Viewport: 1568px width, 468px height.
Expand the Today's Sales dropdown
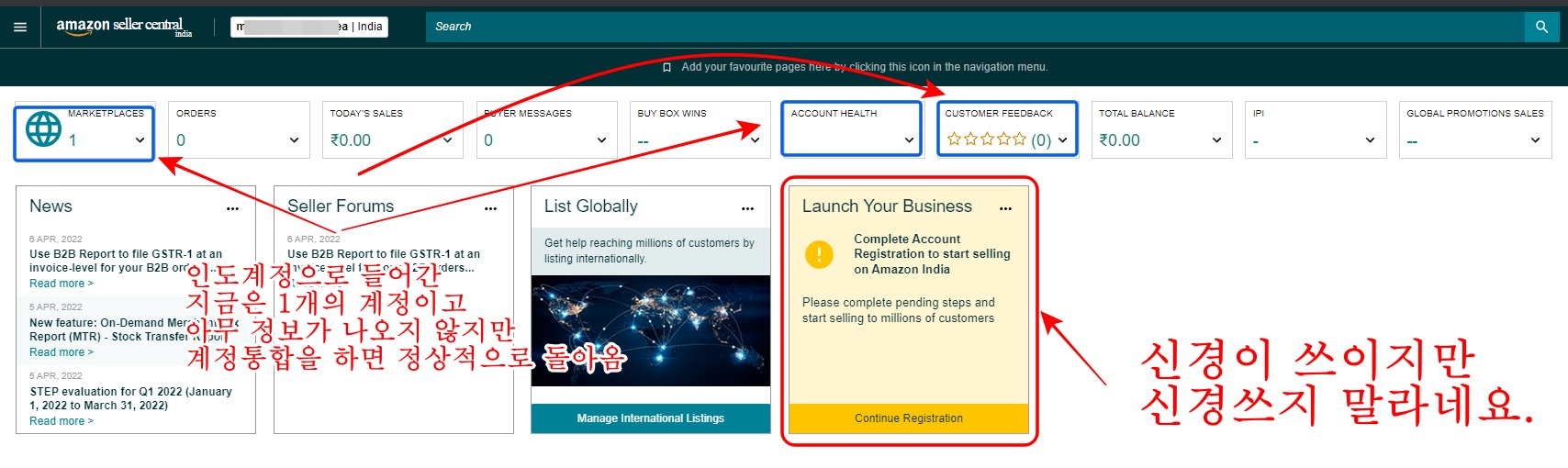448,140
